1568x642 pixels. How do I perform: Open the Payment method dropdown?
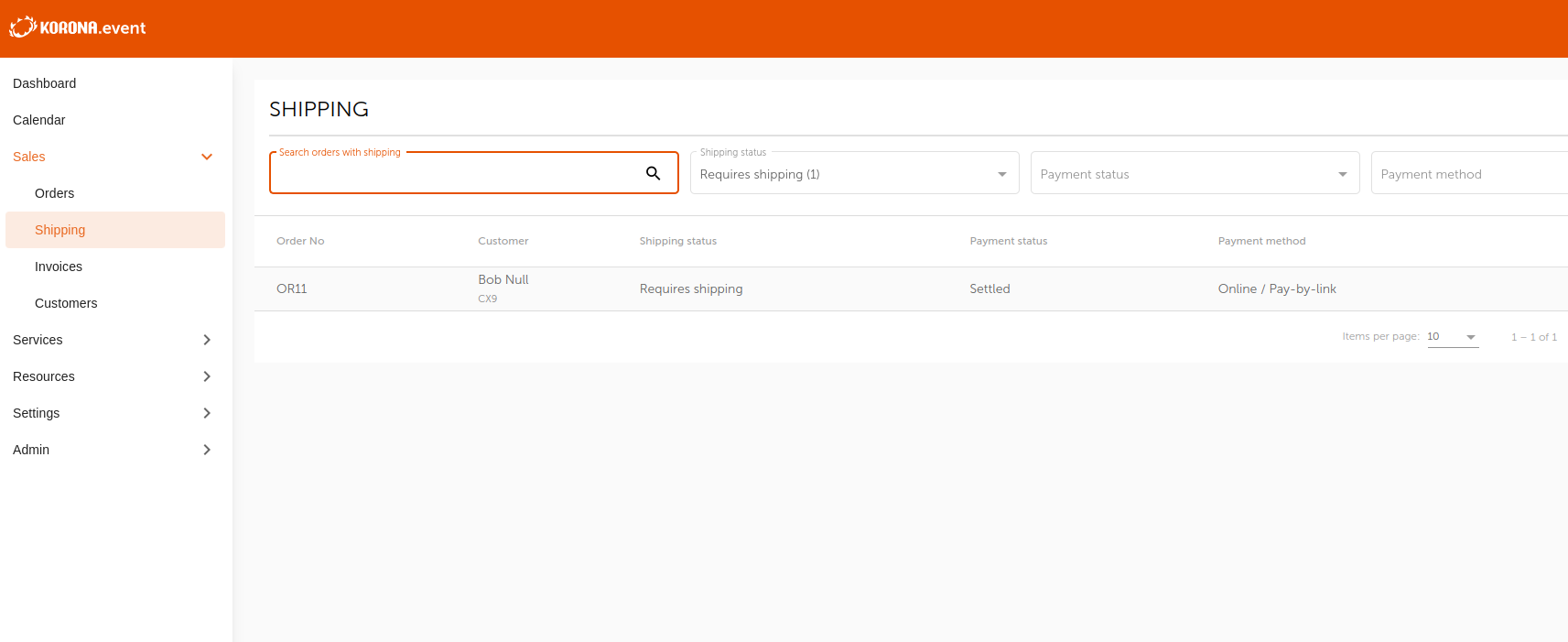coord(1469,173)
